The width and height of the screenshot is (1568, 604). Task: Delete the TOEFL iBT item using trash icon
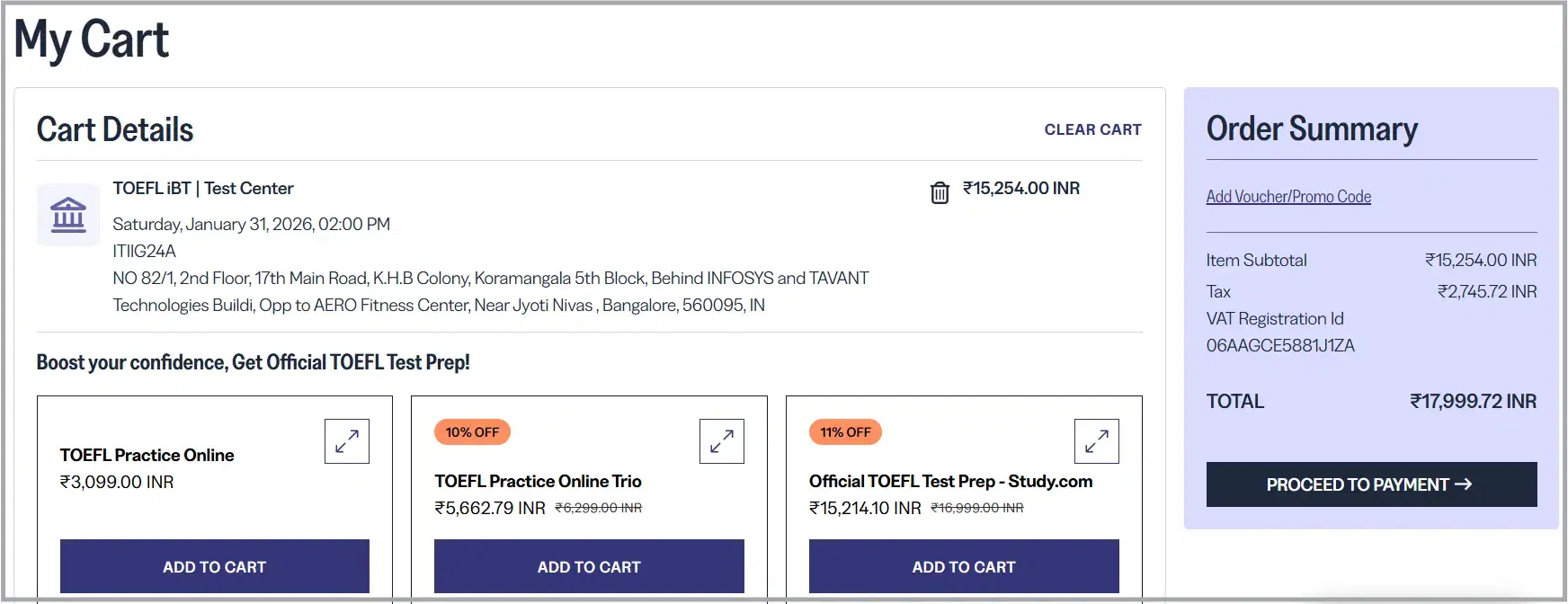click(x=940, y=191)
